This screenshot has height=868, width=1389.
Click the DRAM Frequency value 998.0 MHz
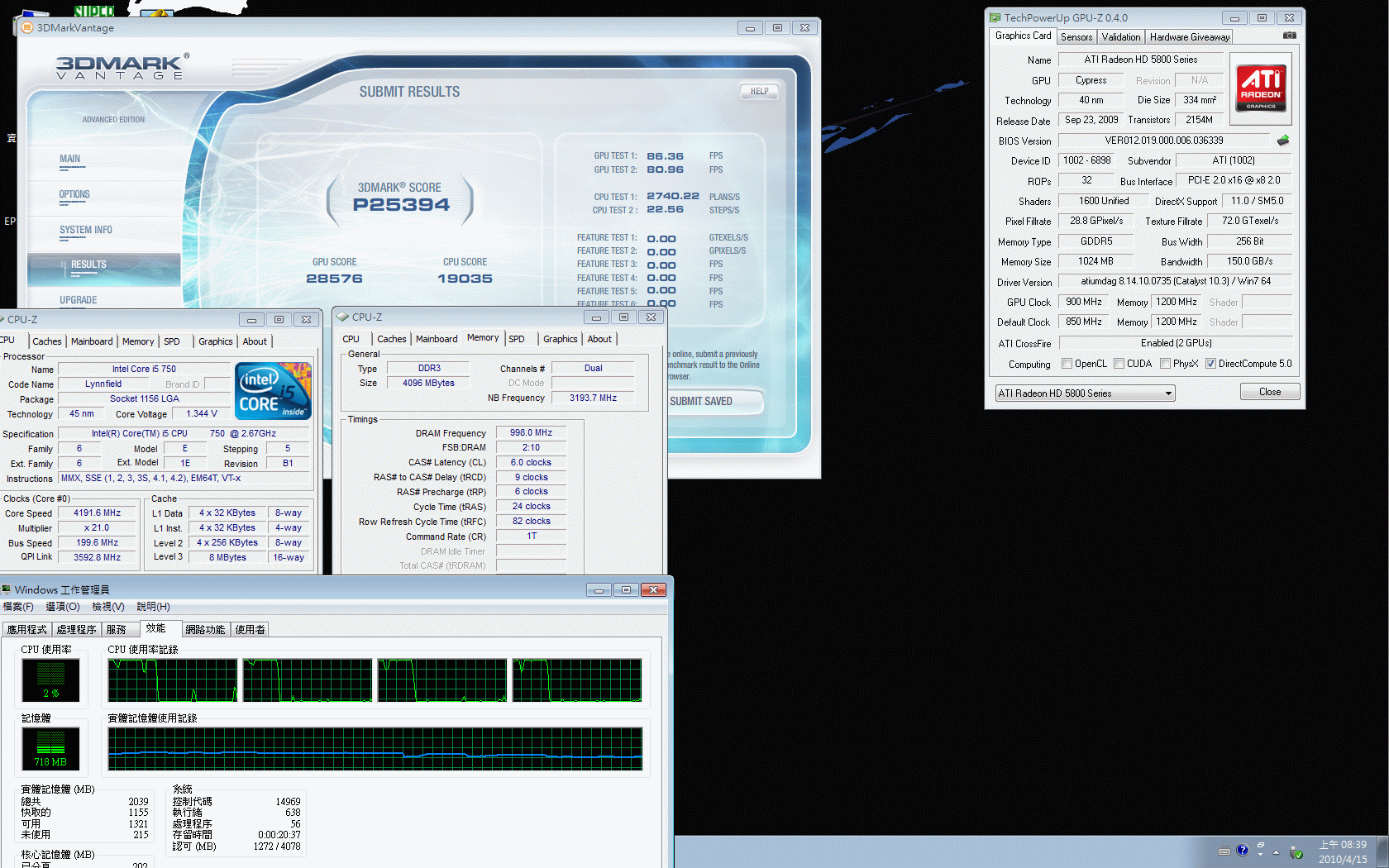(531, 432)
